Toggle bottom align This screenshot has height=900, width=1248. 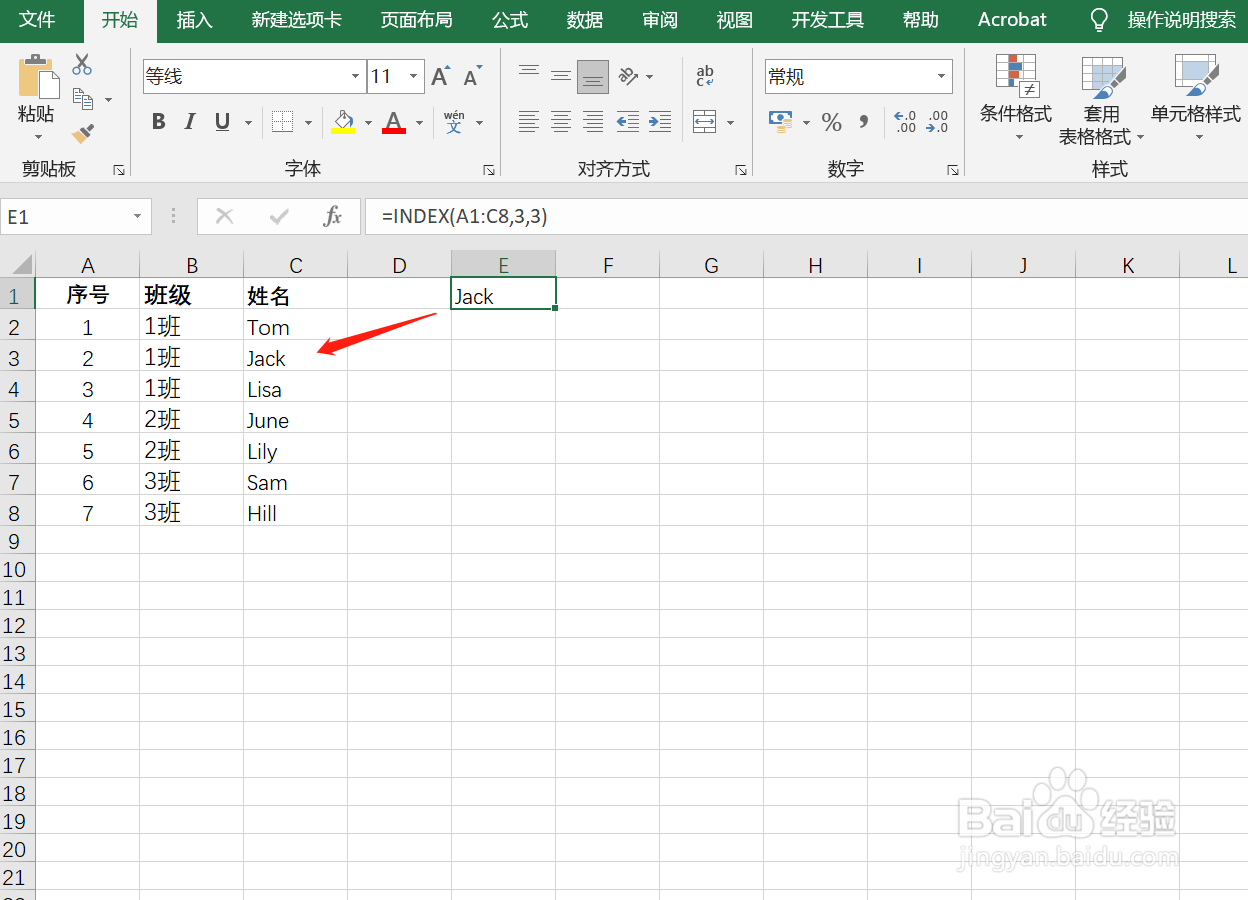click(x=593, y=76)
